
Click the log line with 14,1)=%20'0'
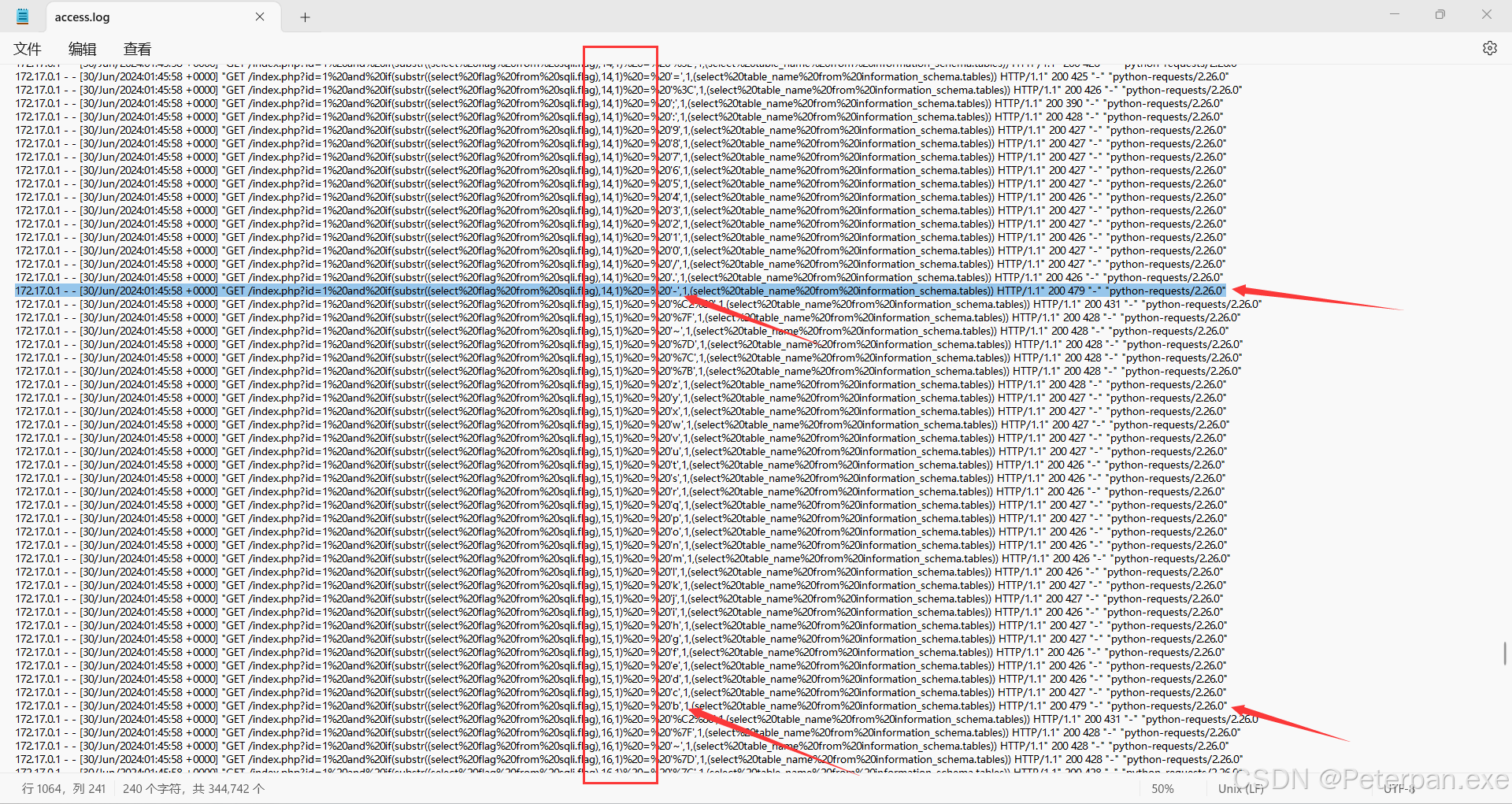pos(621,250)
